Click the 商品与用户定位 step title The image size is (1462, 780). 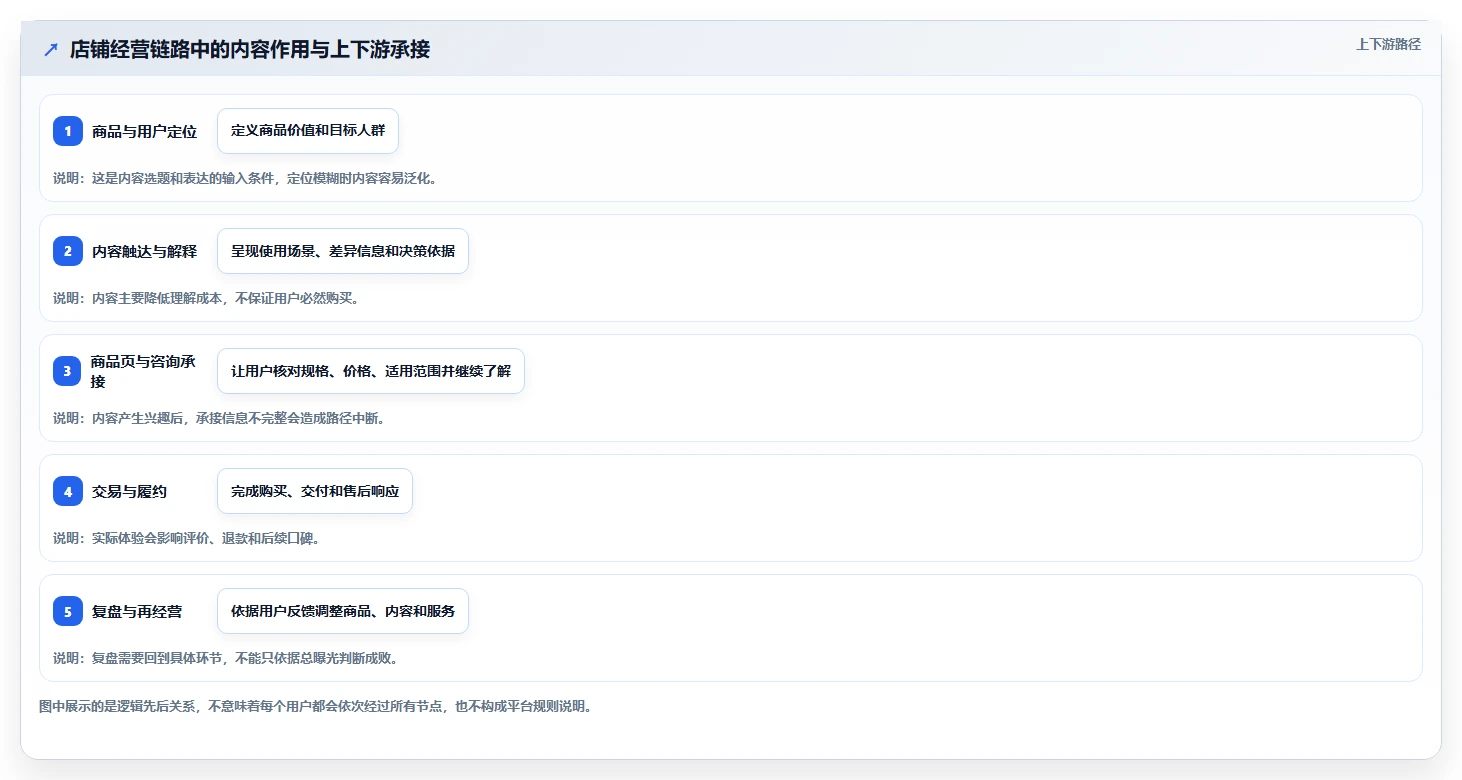(145, 131)
